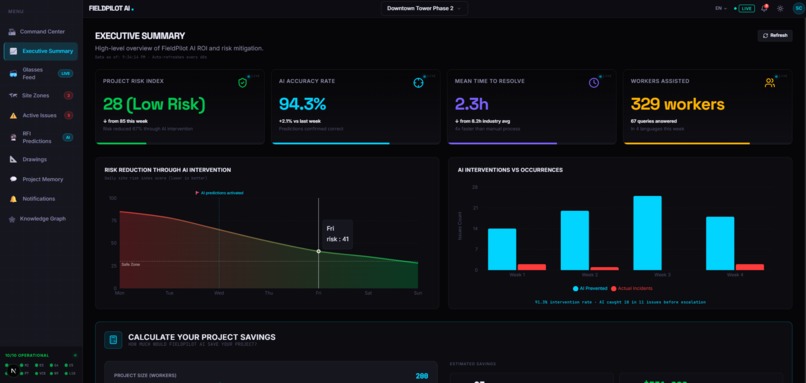
Task: Click the Executive Summary page heading
Action: 140,36
